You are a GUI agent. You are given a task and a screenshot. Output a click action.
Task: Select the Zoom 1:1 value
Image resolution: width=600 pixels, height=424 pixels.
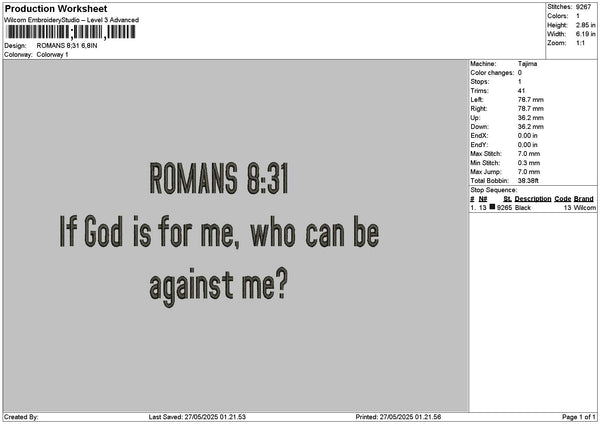580,43
